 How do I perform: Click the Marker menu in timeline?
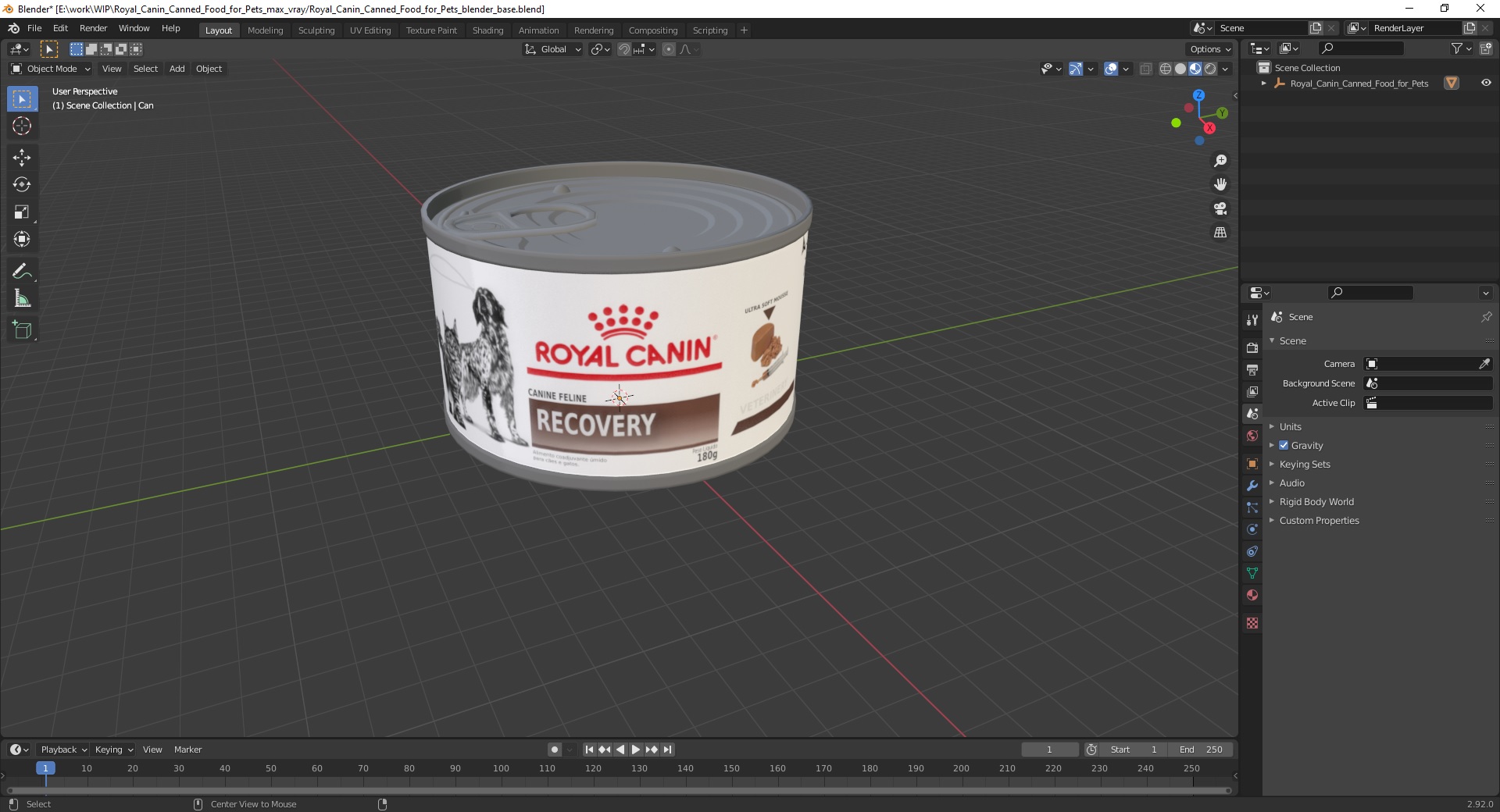pos(187,750)
